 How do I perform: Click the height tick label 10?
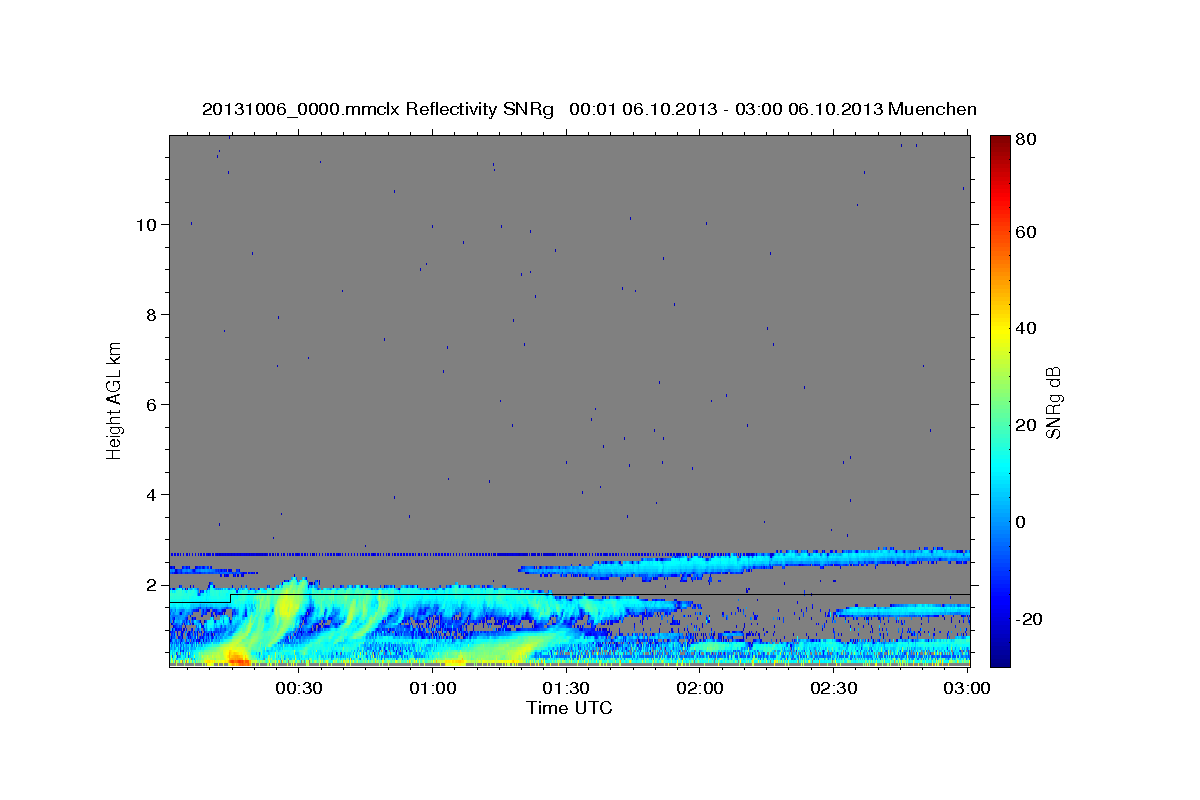146,224
